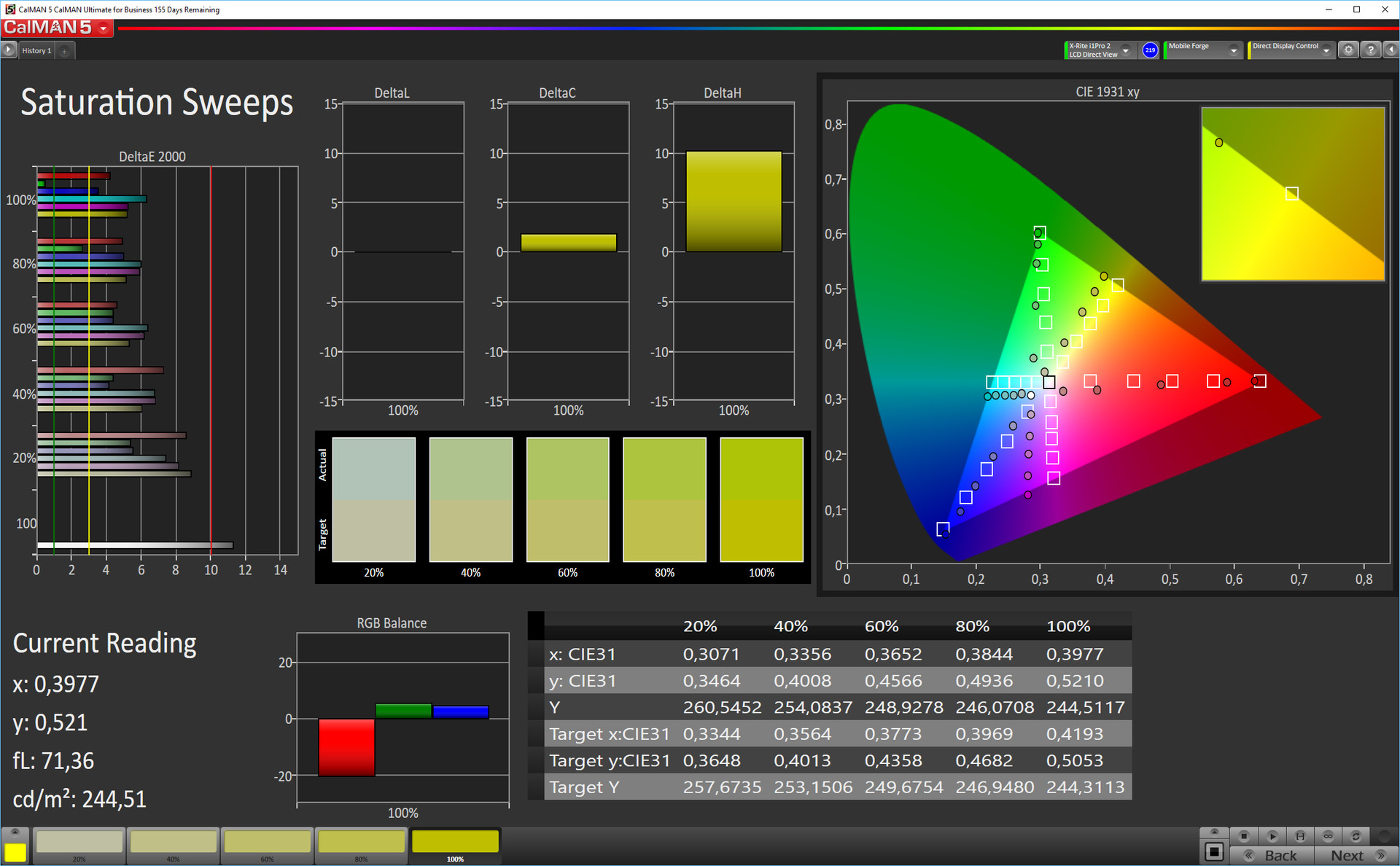Click the continuous read infinity icon
The height and width of the screenshot is (866, 1400).
point(1328,836)
